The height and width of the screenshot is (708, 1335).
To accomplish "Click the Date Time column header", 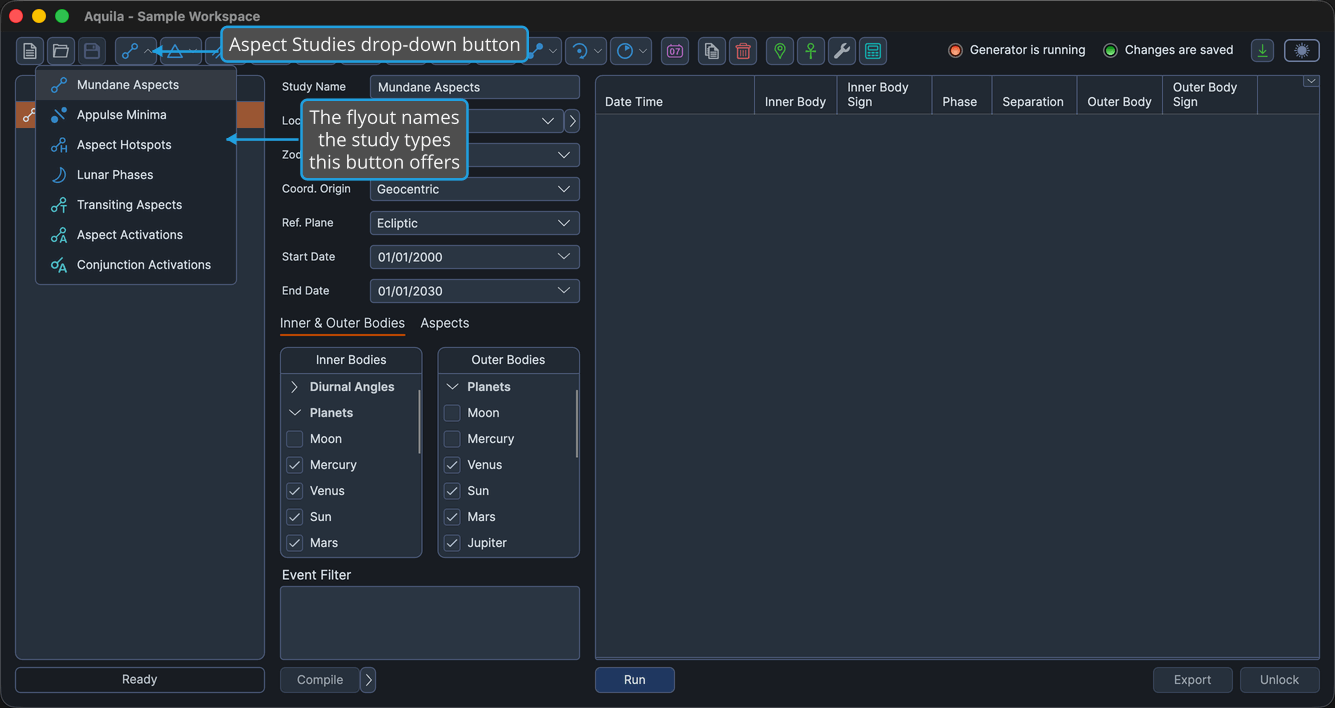I will 675,95.
